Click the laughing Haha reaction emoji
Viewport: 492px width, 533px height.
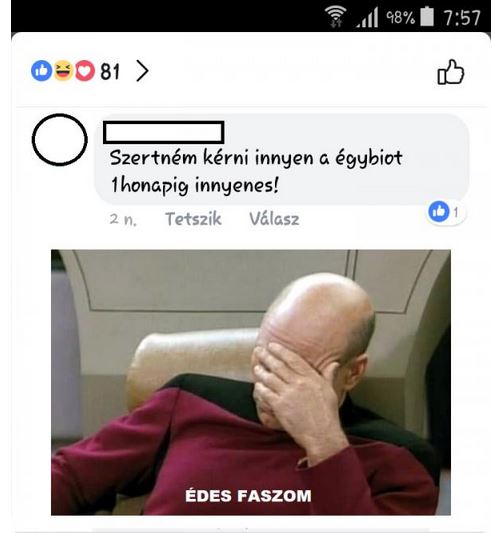(63, 71)
